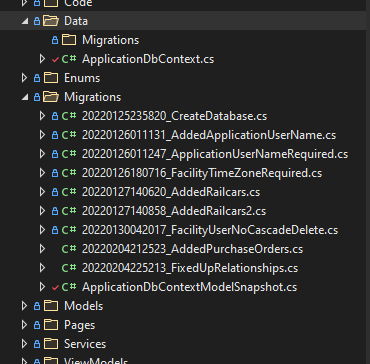
Task: Select the Enums folder
Action: [x=82, y=78]
